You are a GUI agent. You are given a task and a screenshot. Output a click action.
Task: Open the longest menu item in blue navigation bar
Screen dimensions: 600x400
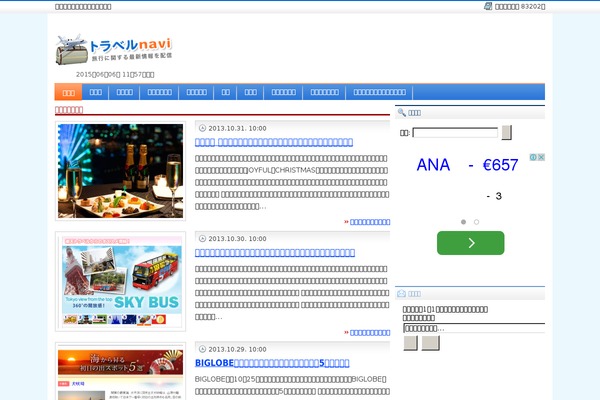pyautogui.click(x=379, y=92)
